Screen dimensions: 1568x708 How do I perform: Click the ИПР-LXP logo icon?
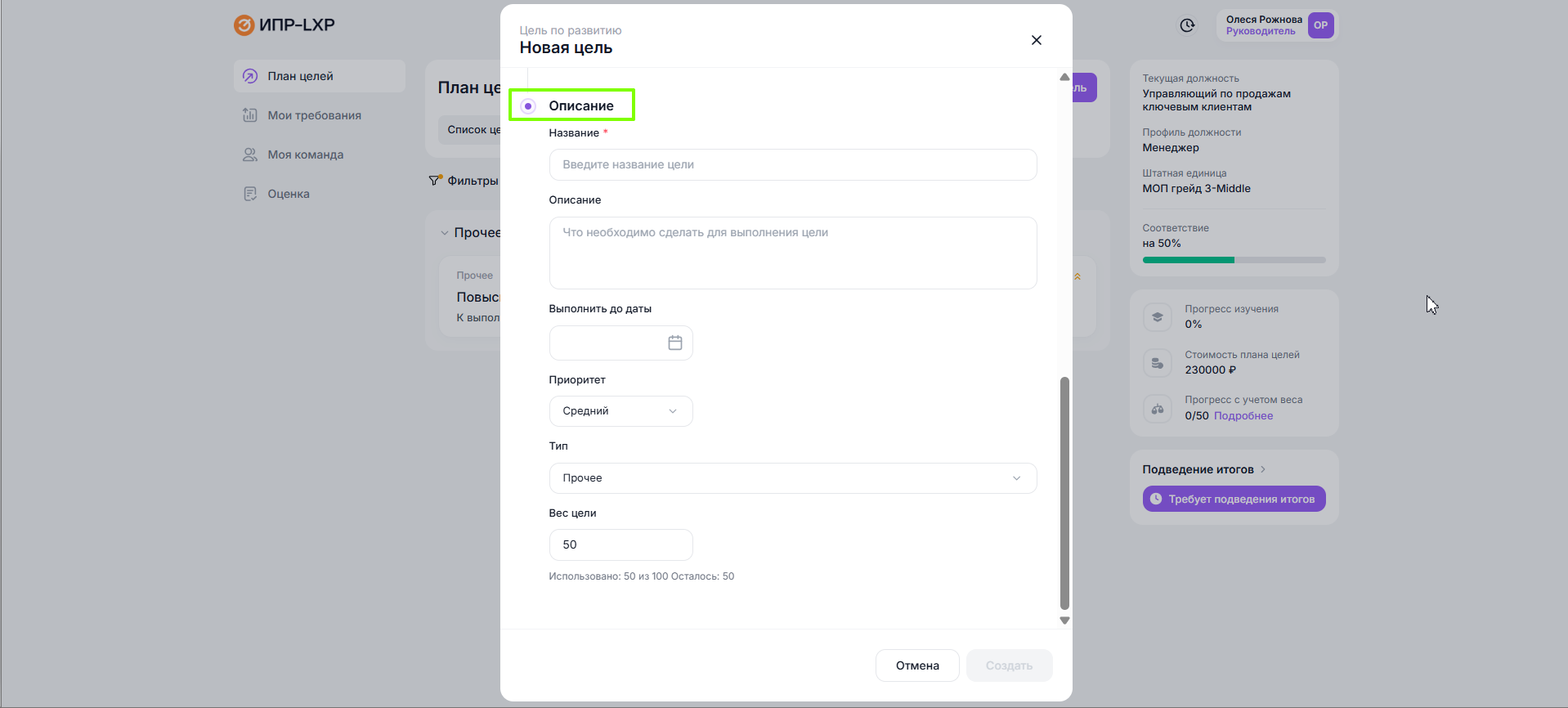click(244, 25)
